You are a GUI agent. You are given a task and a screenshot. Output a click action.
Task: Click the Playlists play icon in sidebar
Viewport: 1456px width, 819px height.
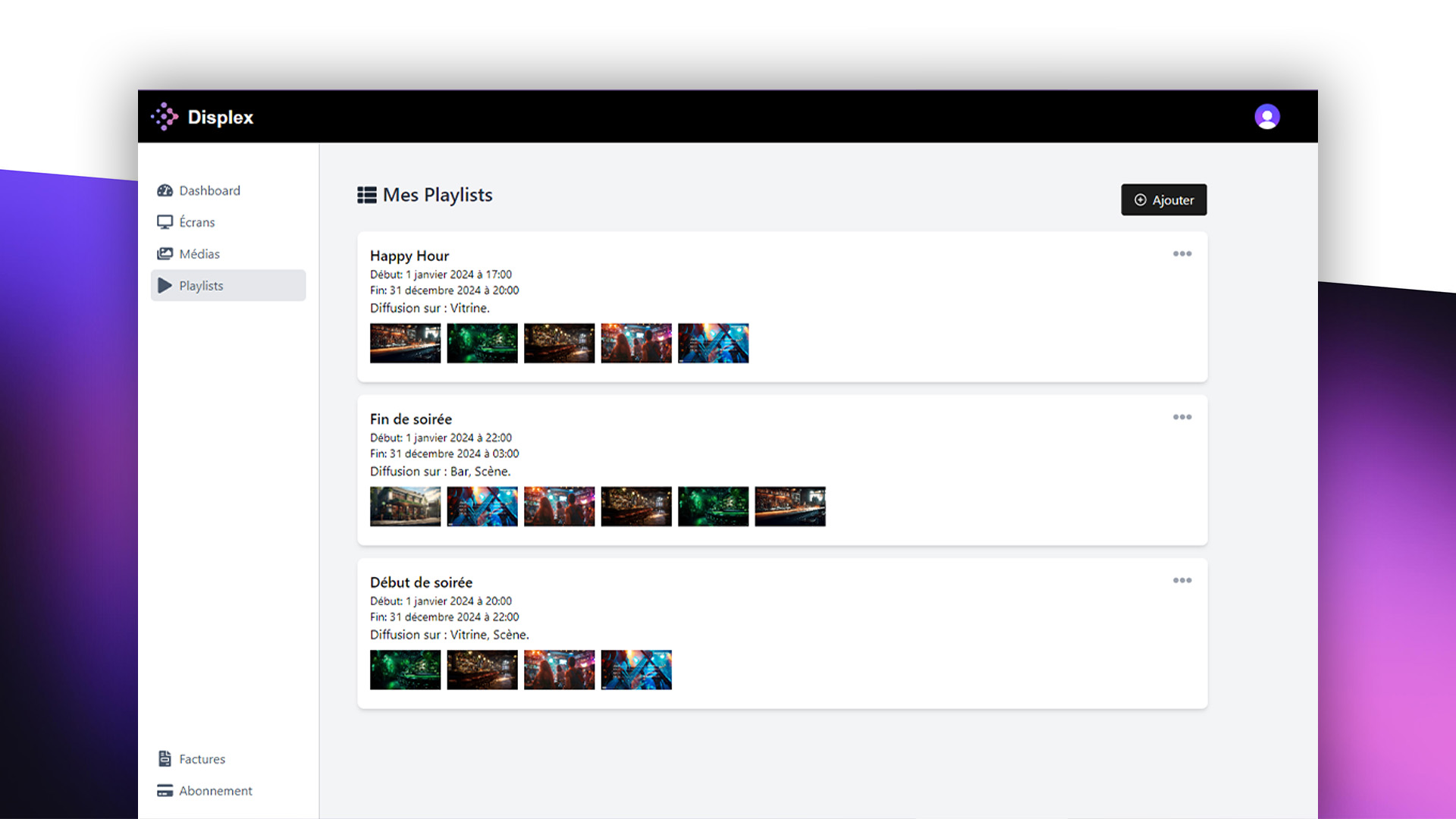tap(164, 286)
